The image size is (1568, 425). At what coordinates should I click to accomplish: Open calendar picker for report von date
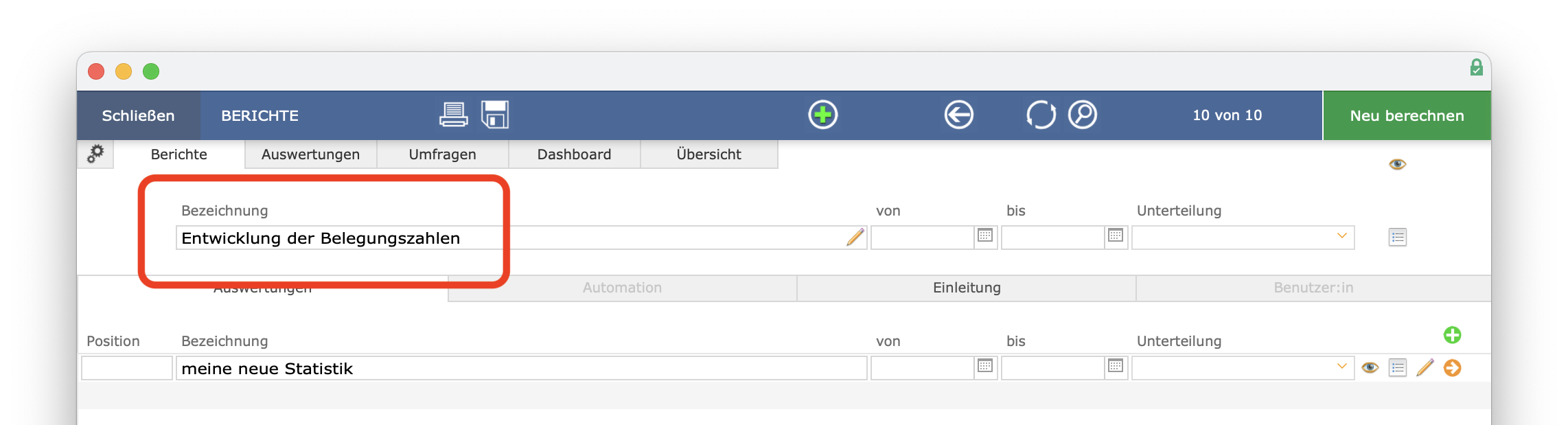point(985,236)
